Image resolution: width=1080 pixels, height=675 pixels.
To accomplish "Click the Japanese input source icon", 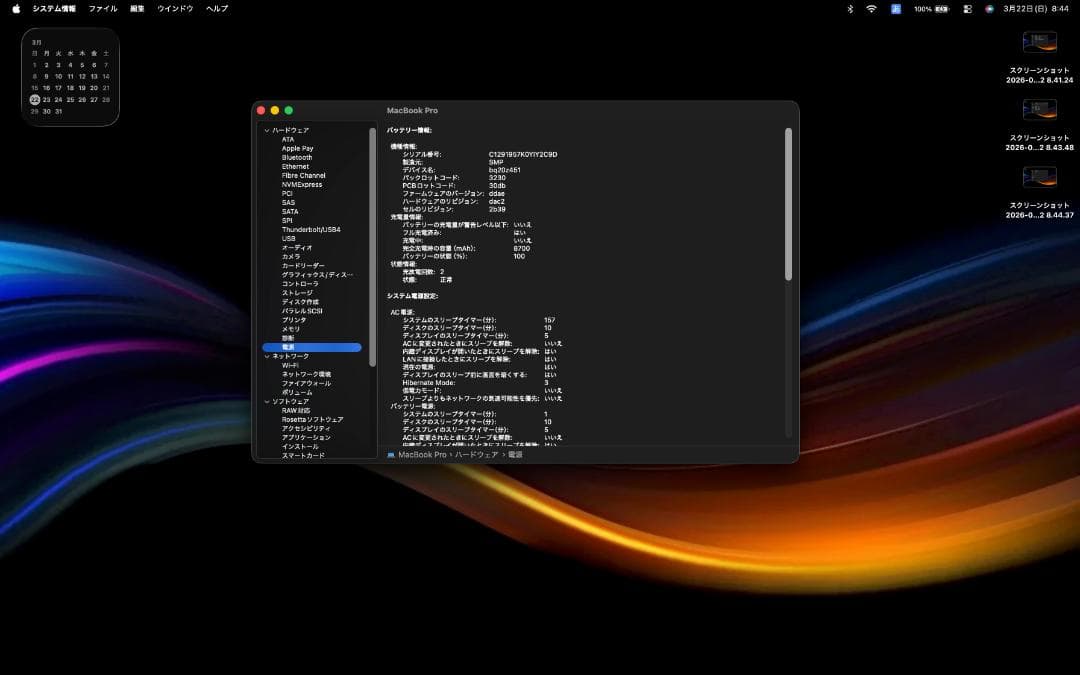I will (895, 9).
